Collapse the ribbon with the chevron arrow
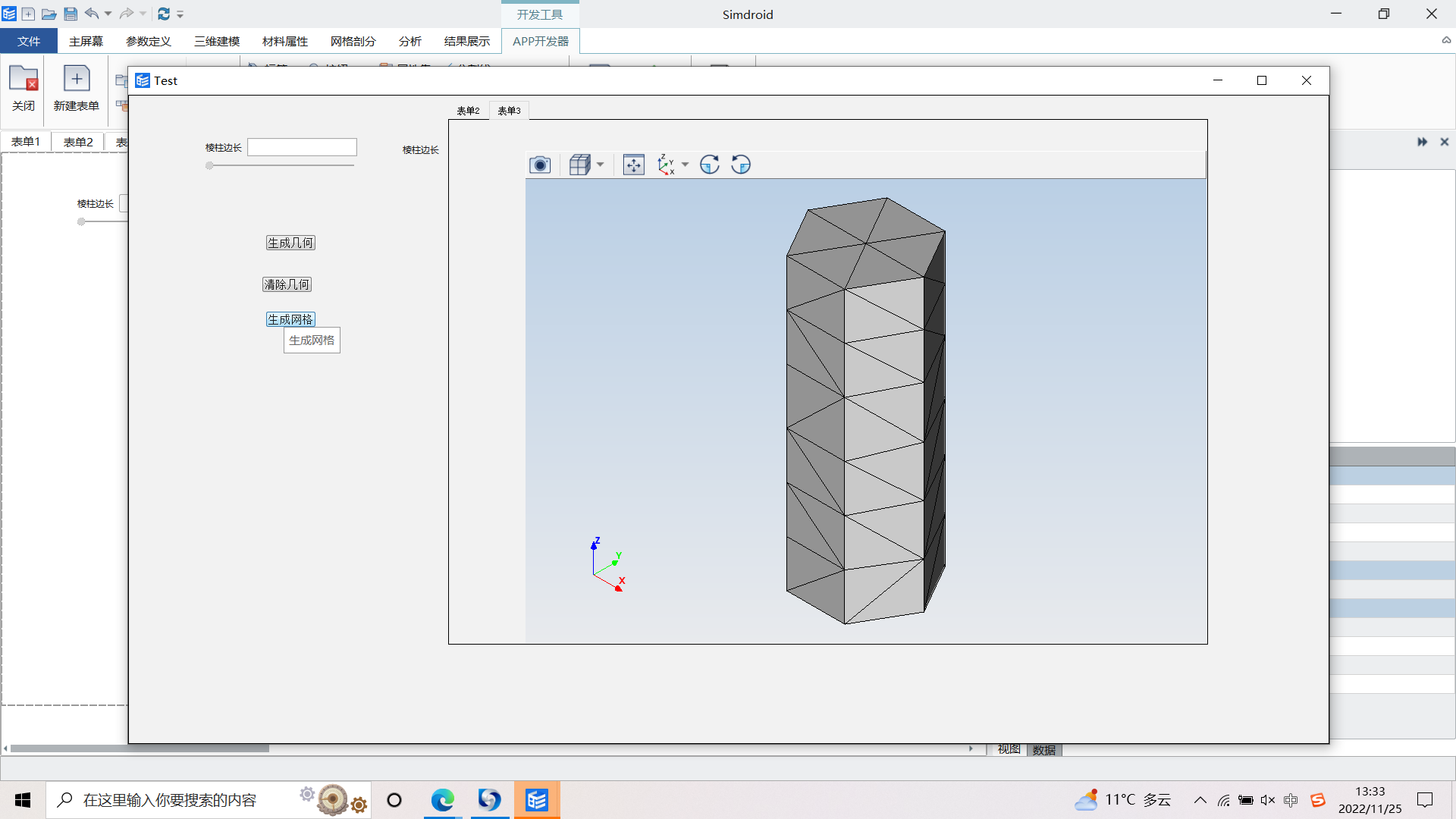This screenshot has height=819, width=1456. point(1446,41)
